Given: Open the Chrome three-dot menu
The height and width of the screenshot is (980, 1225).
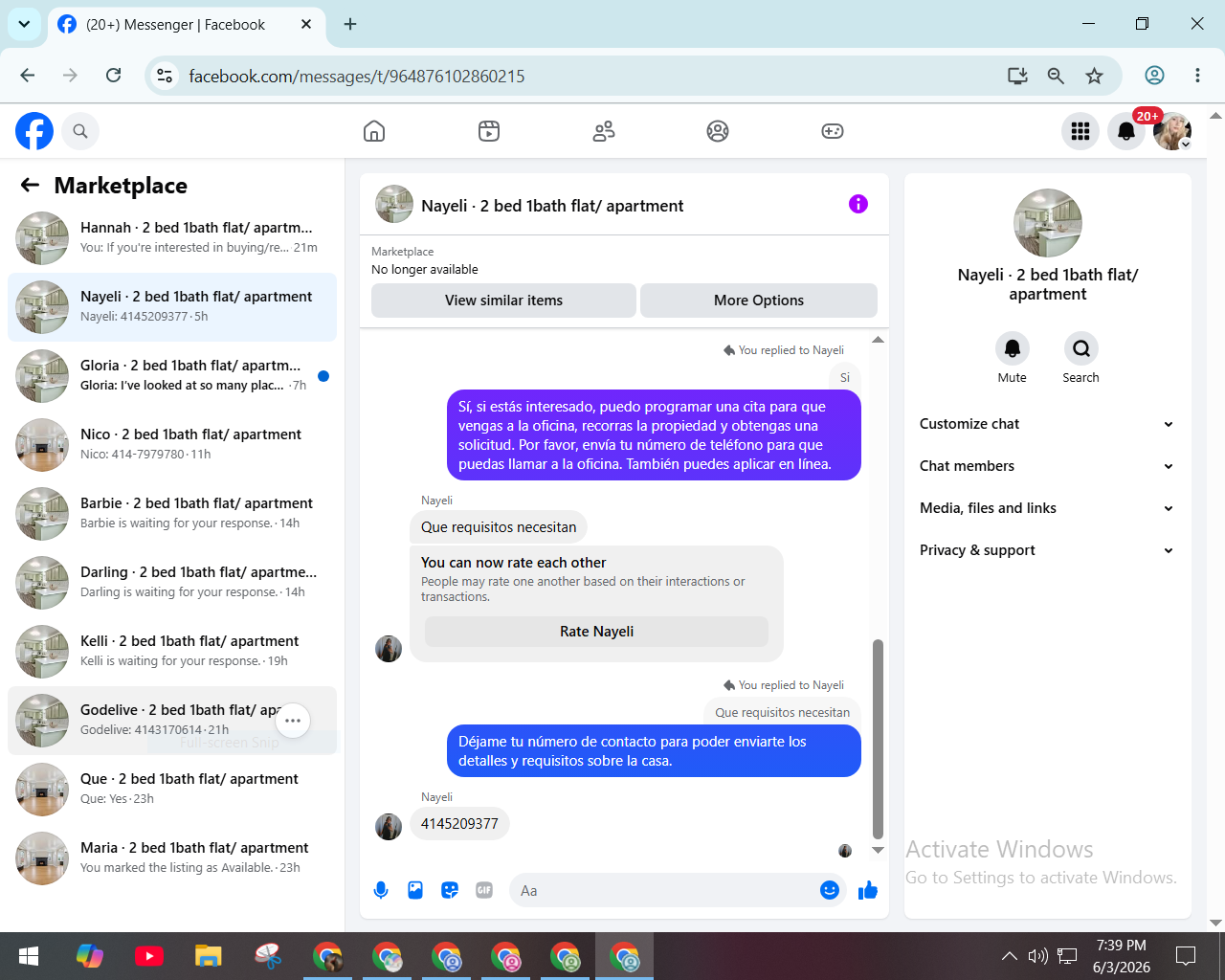Looking at the screenshot, I should pos(1197,76).
